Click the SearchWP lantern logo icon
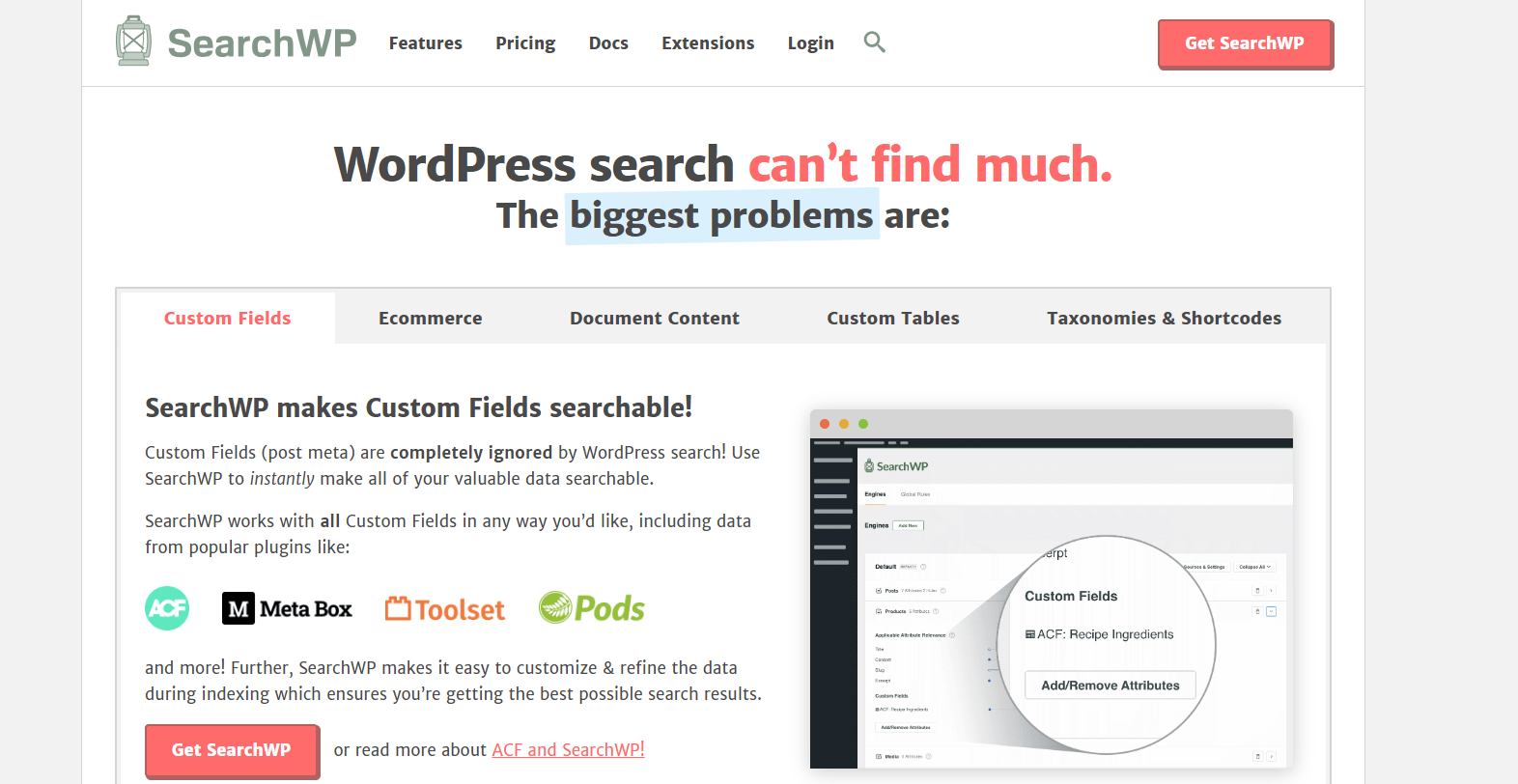The height and width of the screenshot is (784, 1518). [x=133, y=42]
